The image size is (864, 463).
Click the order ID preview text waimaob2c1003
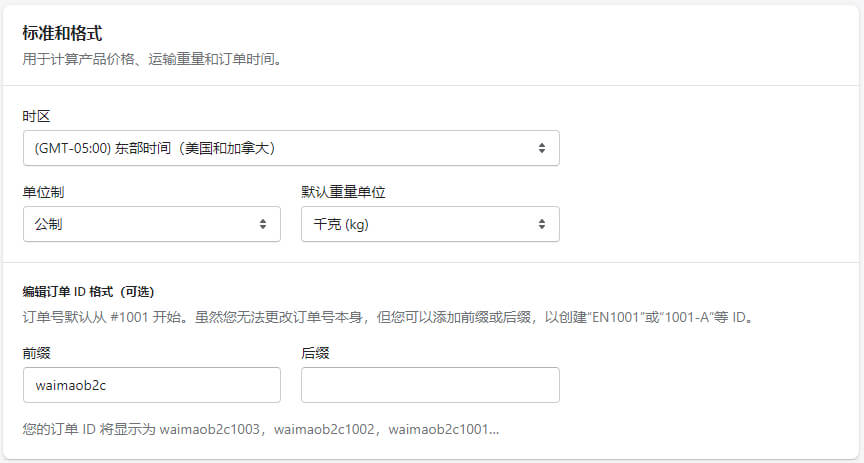pos(209,429)
